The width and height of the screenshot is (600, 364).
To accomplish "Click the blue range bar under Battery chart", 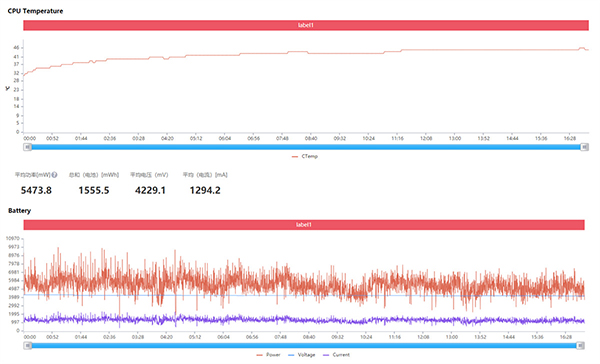I will pyautogui.click(x=304, y=346).
